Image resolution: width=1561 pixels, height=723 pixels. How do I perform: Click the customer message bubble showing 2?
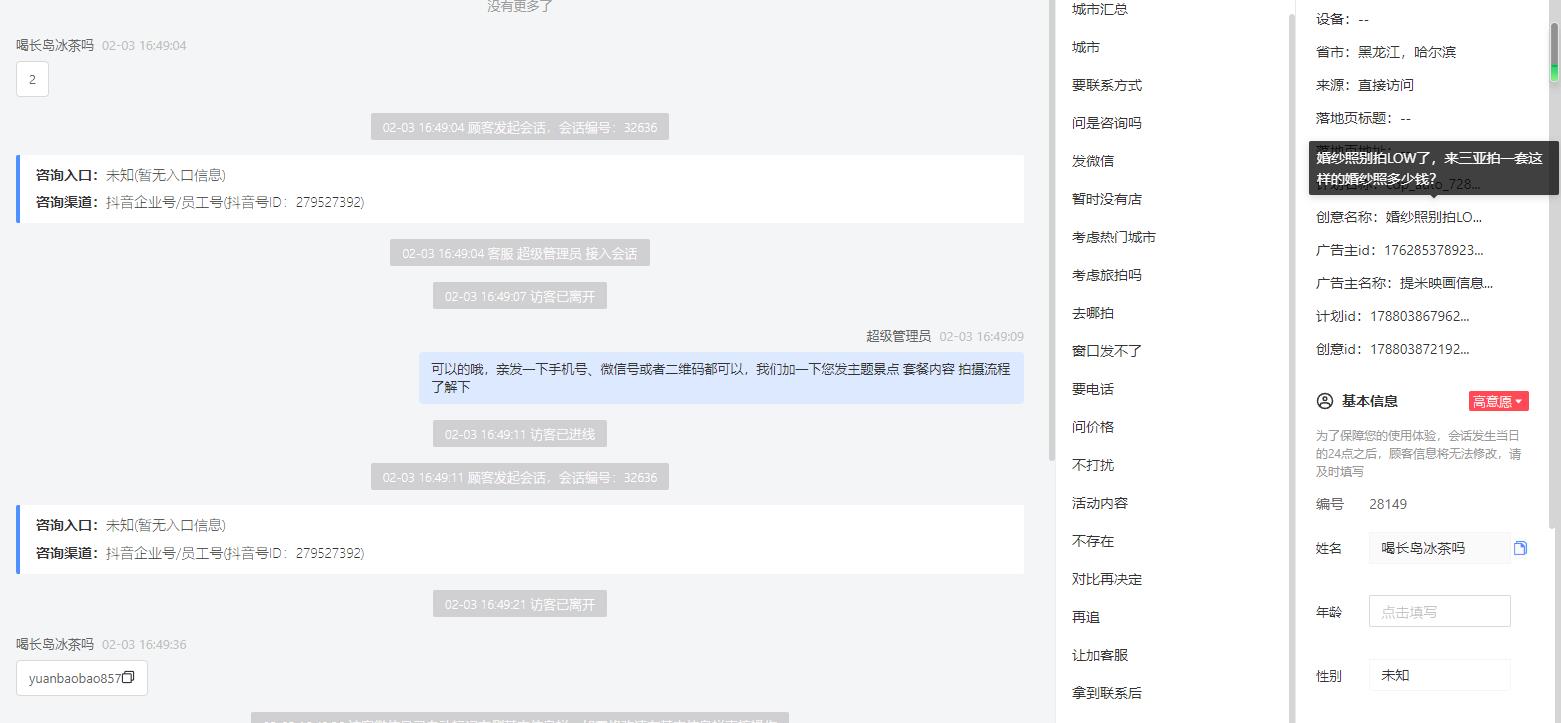32,79
